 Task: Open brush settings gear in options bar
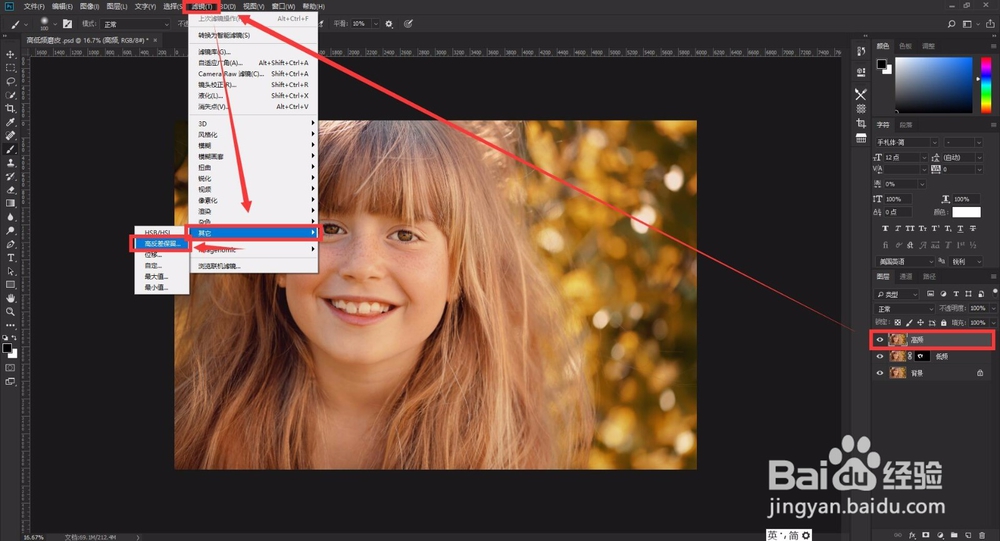[389, 24]
